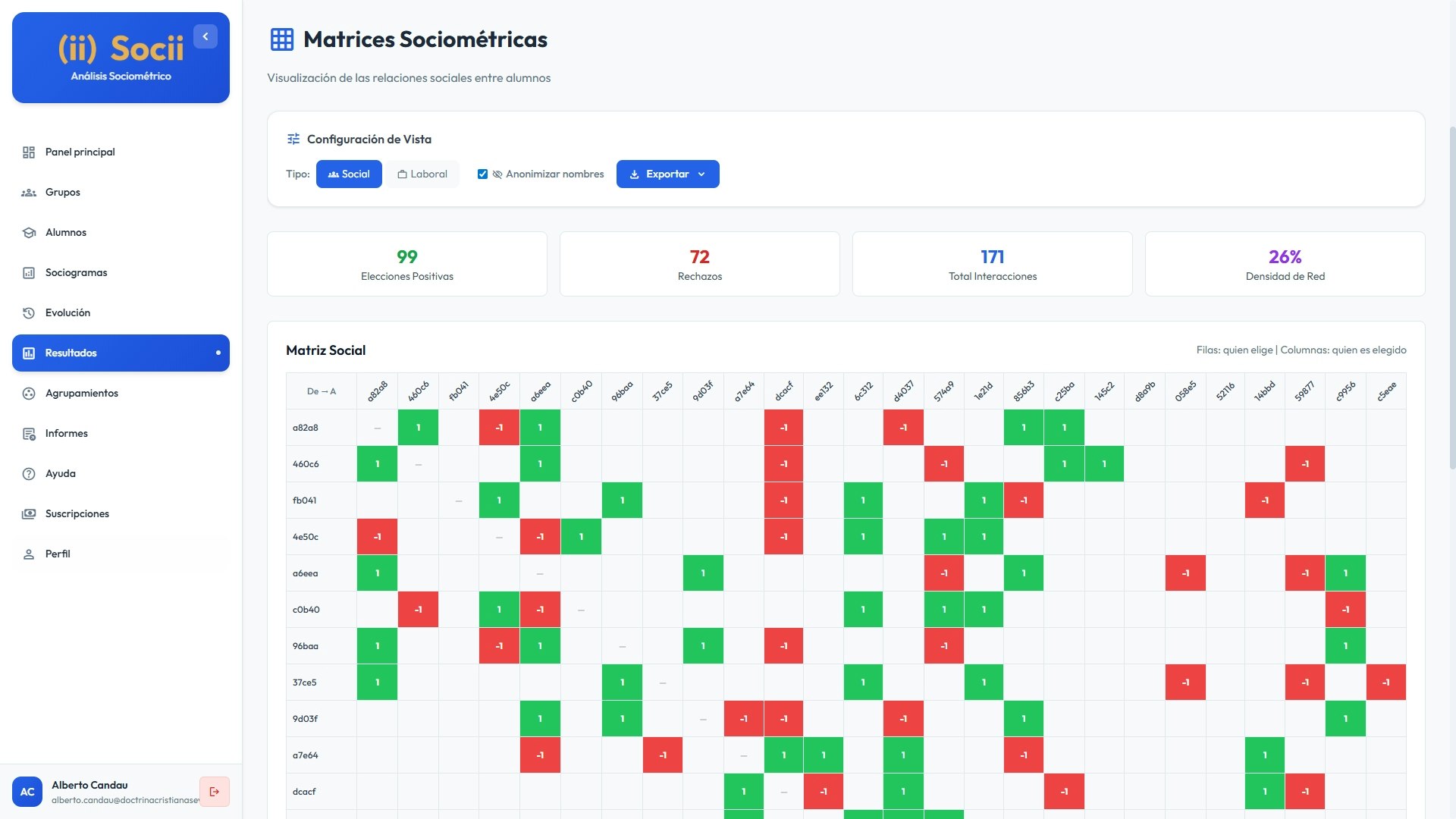This screenshot has width=1456, height=819.
Task: Open the Agrupamientos panel
Action: tap(81, 393)
